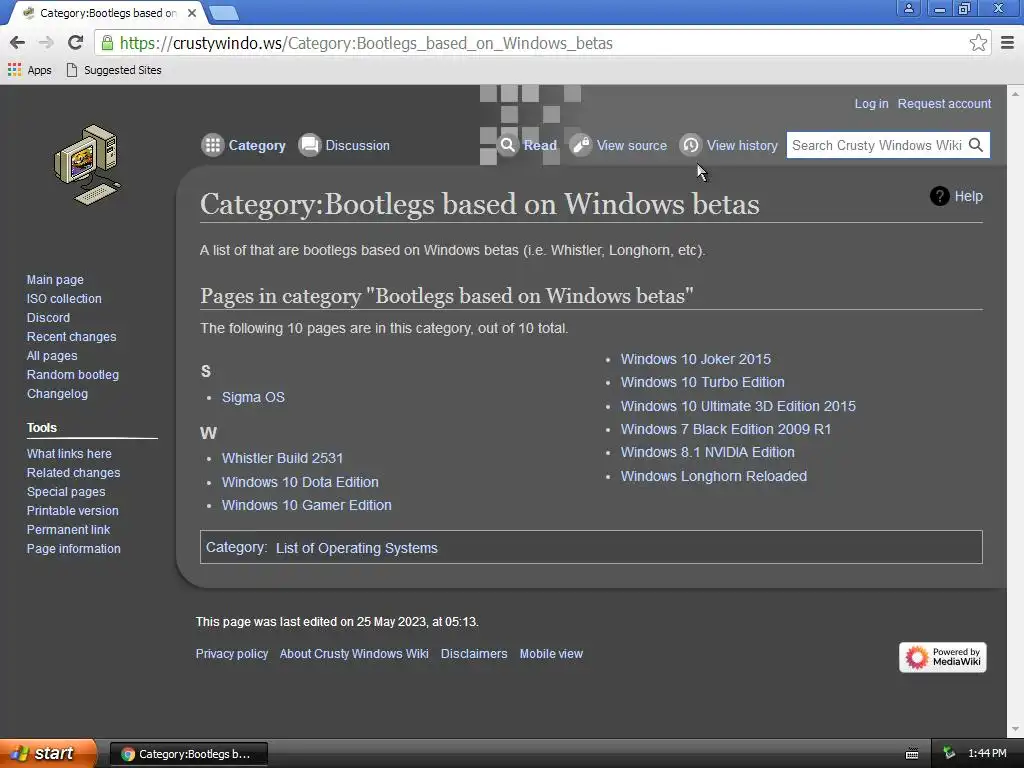
Task: Open the Disclaimers link
Action: click(x=474, y=654)
